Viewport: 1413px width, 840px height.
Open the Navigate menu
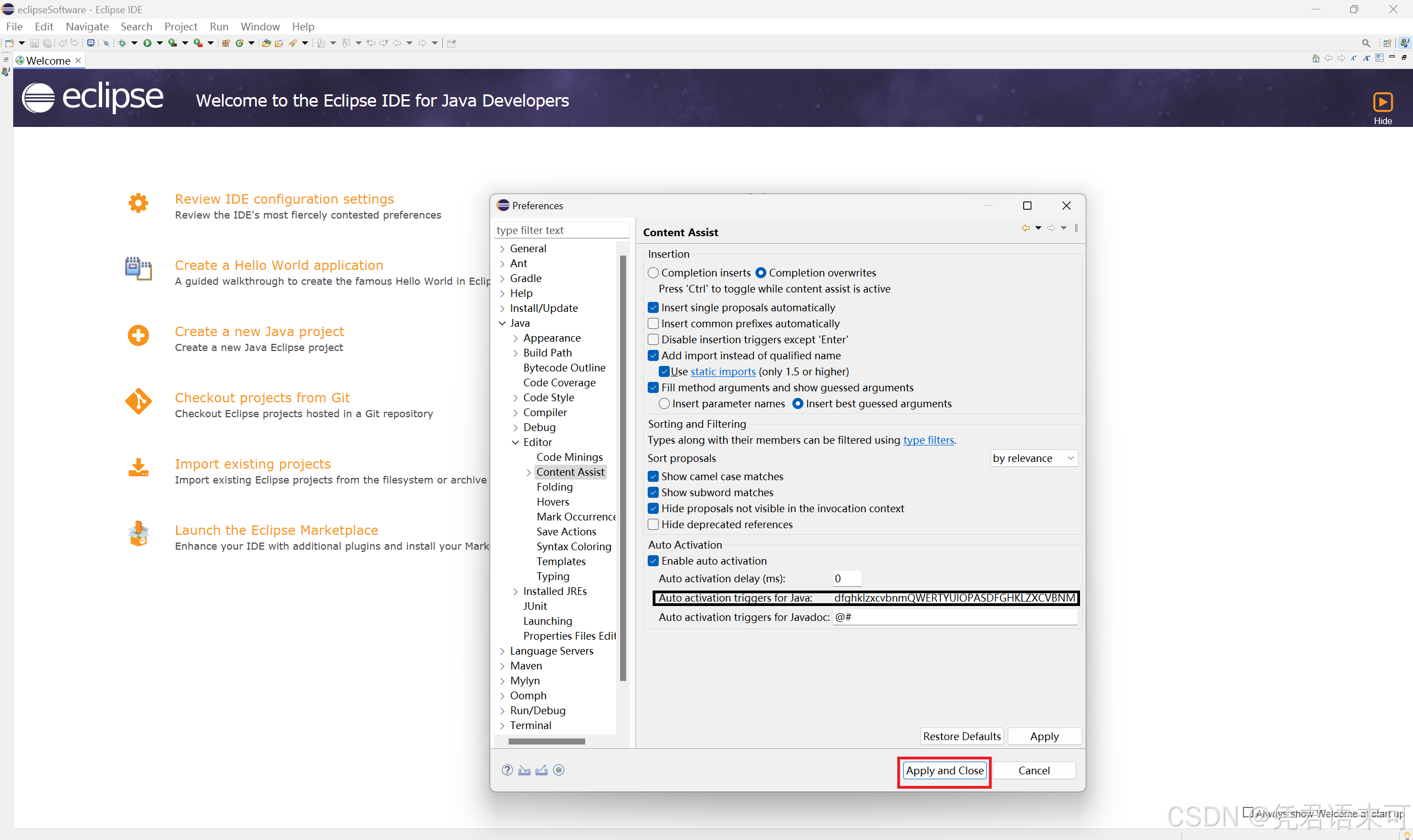click(x=87, y=26)
